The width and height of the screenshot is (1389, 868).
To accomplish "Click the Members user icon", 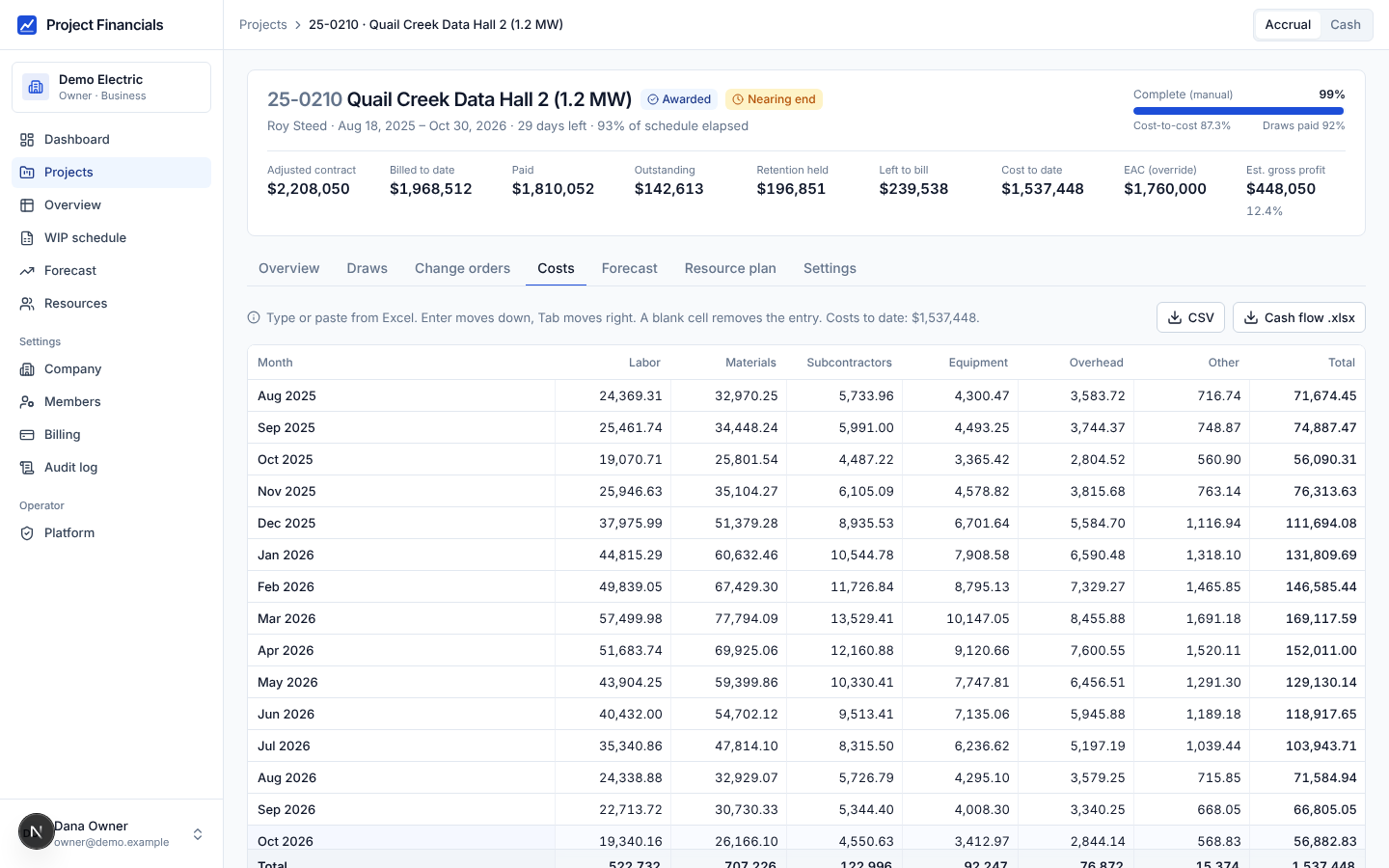I will (27, 402).
